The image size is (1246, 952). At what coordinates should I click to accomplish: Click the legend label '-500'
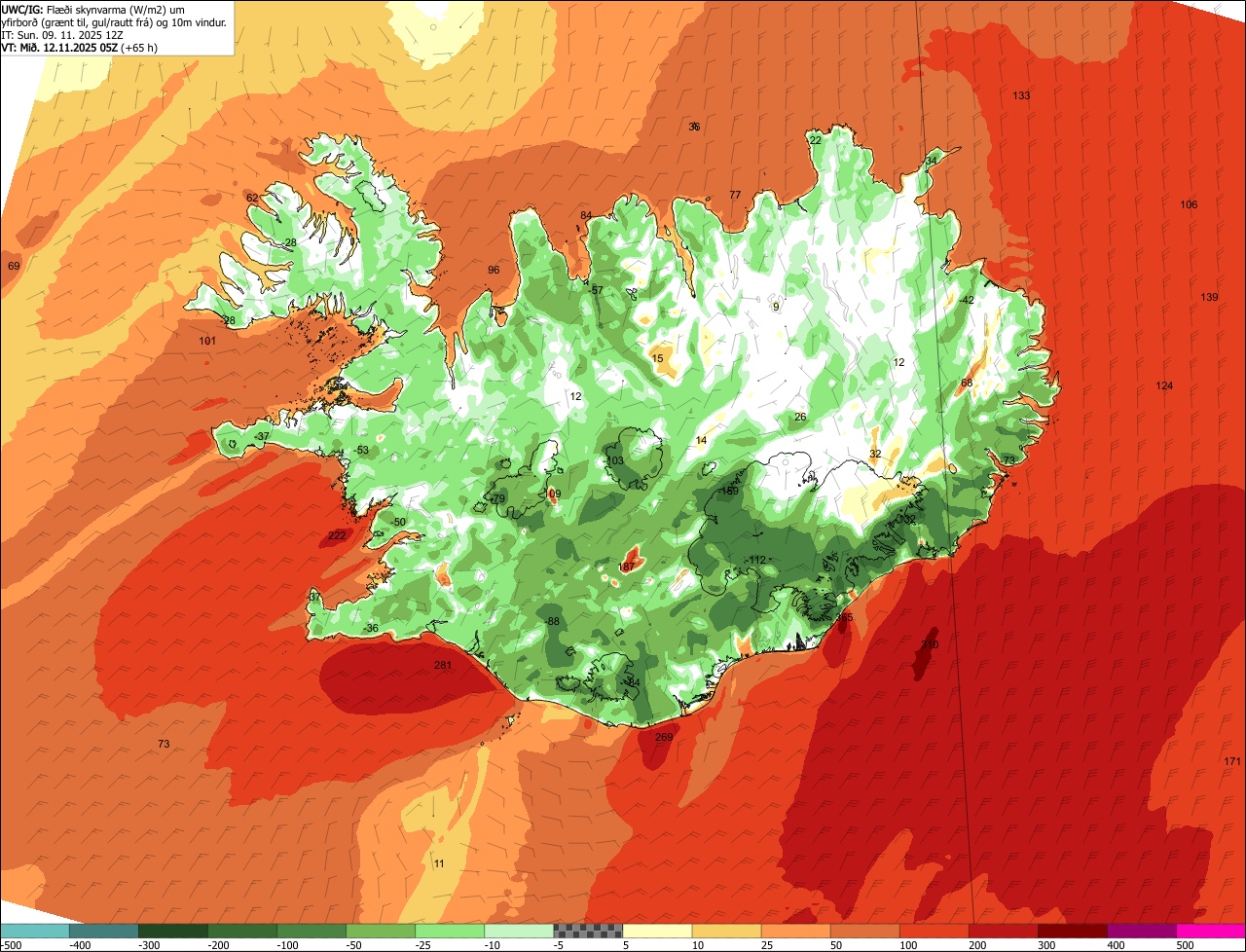tap(13, 945)
